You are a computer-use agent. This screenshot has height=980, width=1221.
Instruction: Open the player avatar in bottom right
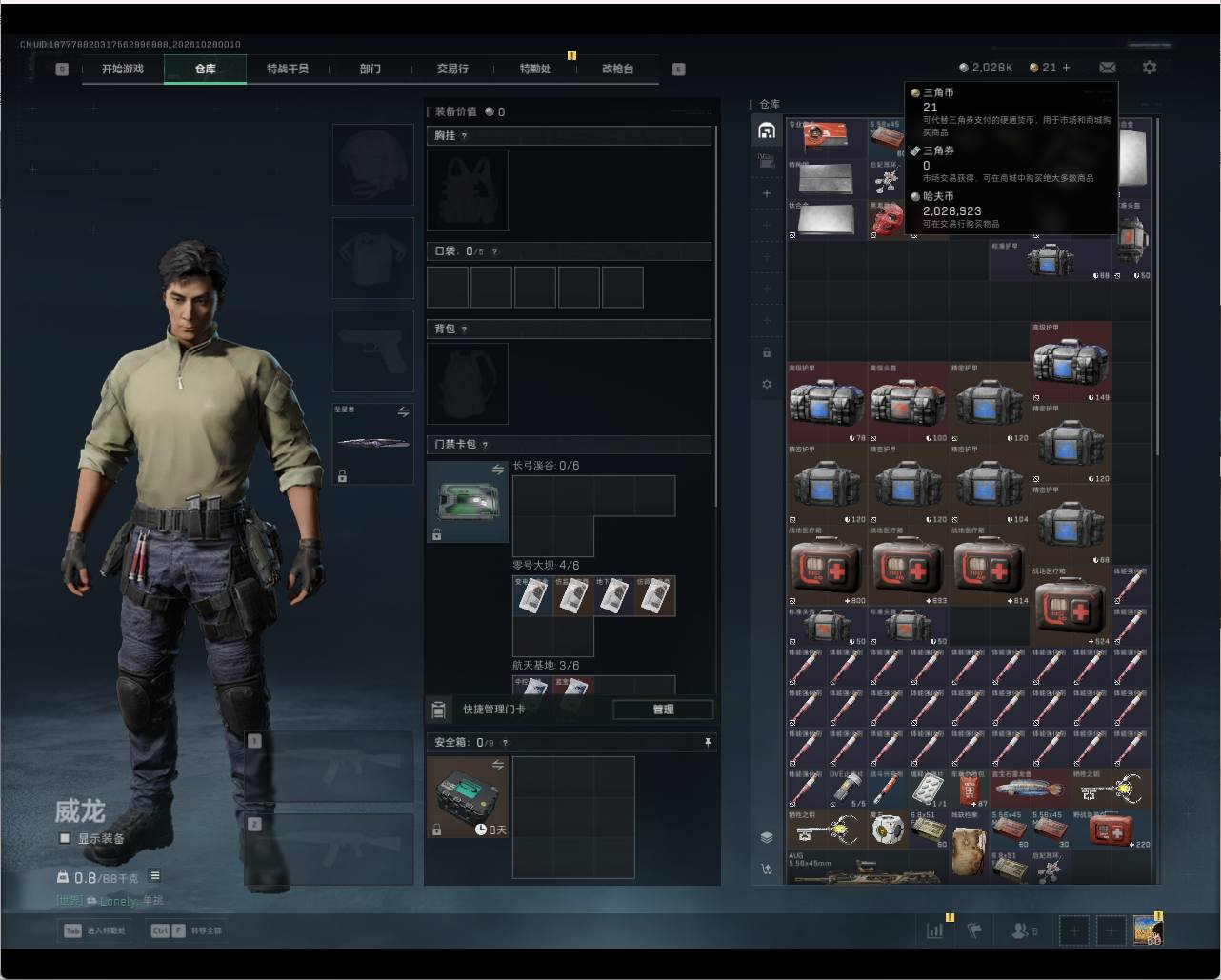click(x=1148, y=930)
